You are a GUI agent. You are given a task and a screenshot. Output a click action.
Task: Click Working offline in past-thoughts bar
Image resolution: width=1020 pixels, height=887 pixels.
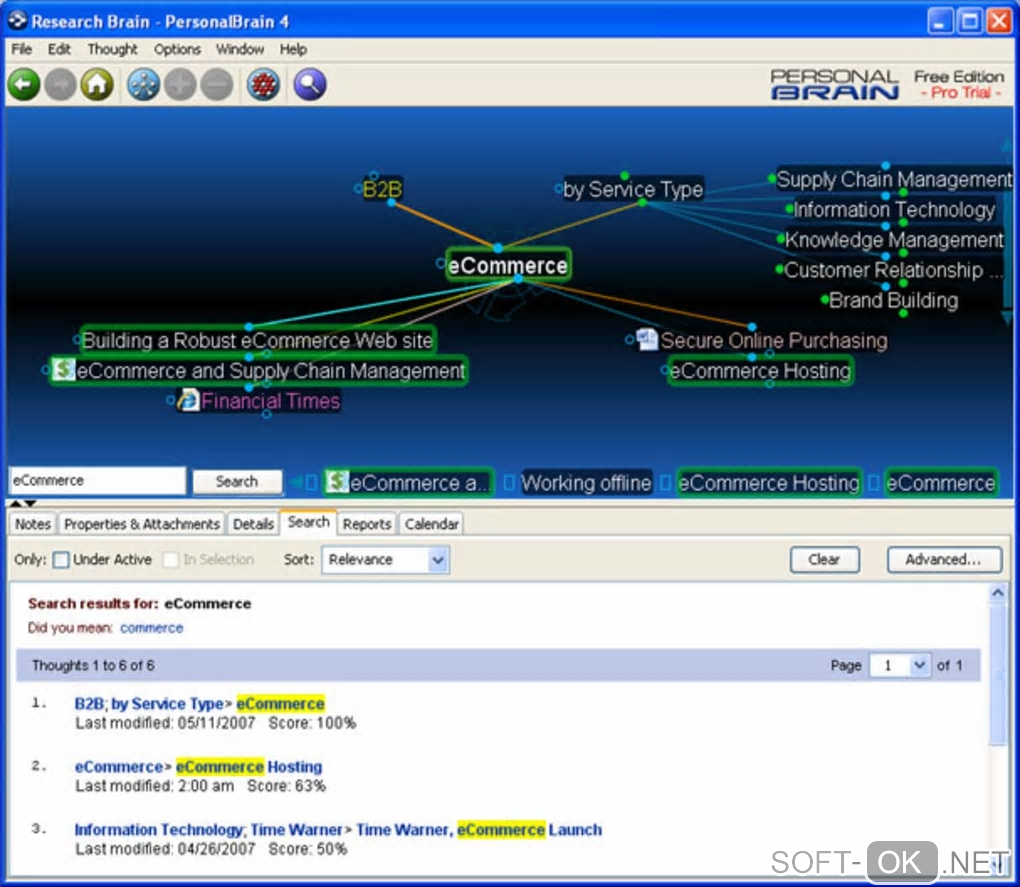pyautogui.click(x=586, y=483)
